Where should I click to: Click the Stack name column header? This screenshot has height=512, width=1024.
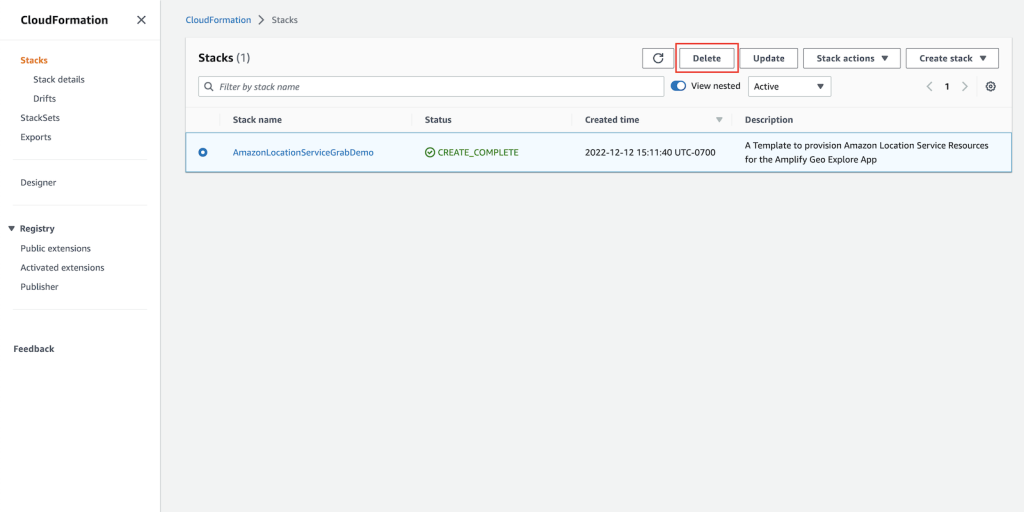257,120
